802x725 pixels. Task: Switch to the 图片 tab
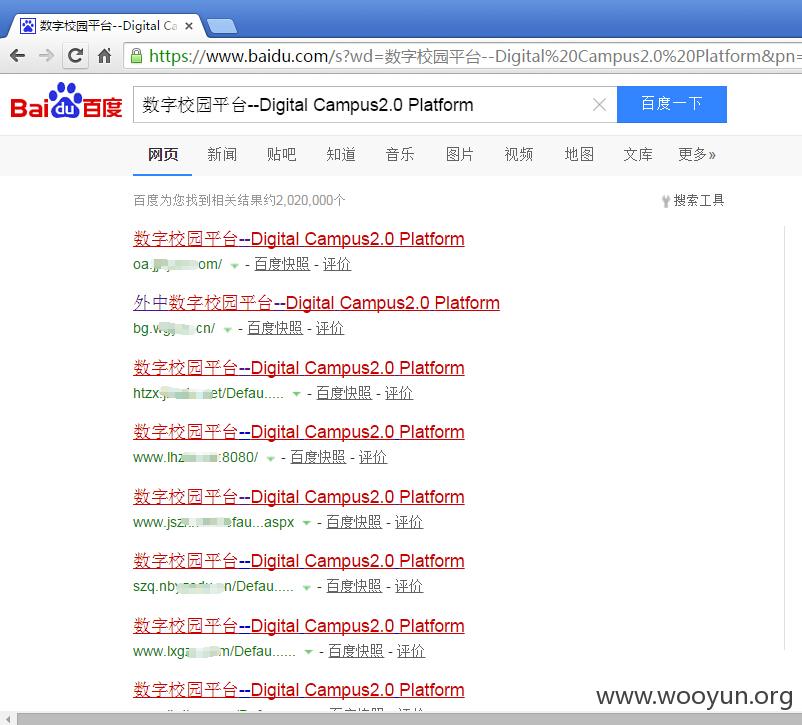(459, 154)
